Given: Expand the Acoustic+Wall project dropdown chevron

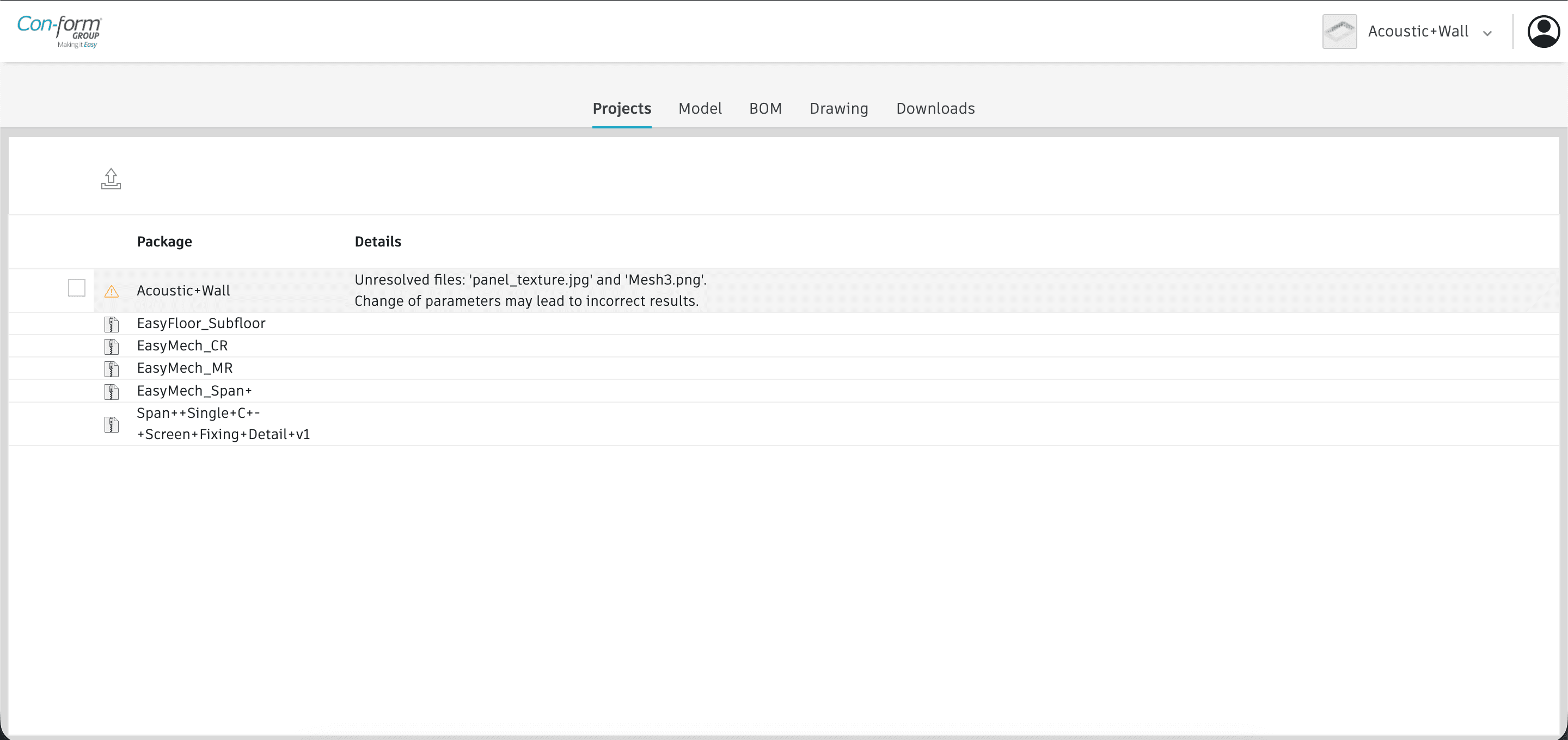Looking at the screenshot, I should coord(1487,34).
